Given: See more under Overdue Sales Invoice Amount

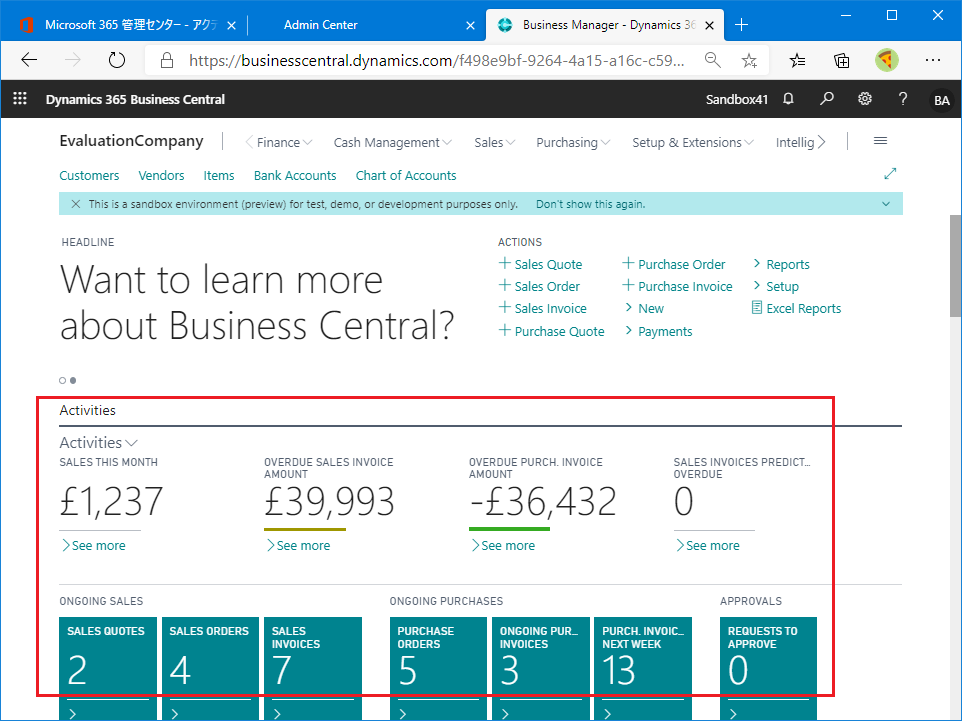Looking at the screenshot, I should point(298,546).
